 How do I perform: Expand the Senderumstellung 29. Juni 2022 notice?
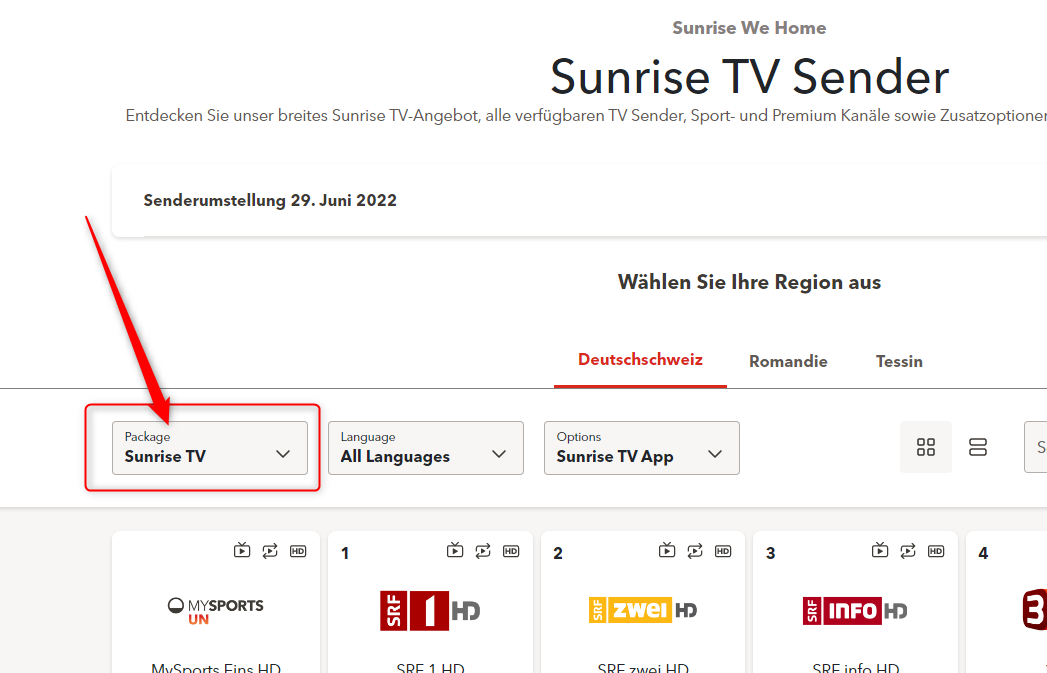pos(580,200)
